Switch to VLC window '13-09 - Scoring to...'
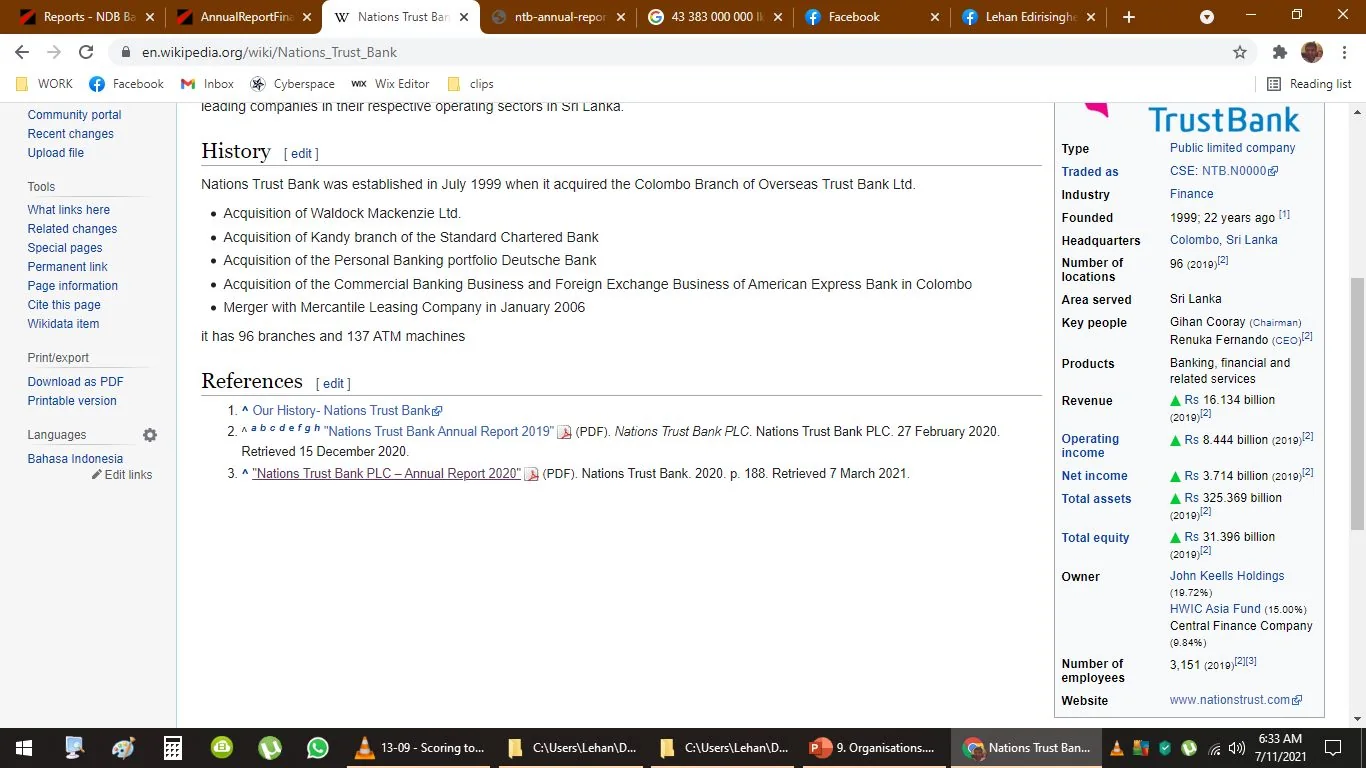The width and height of the screenshot is (1366, 768). (x=420, y=748)
